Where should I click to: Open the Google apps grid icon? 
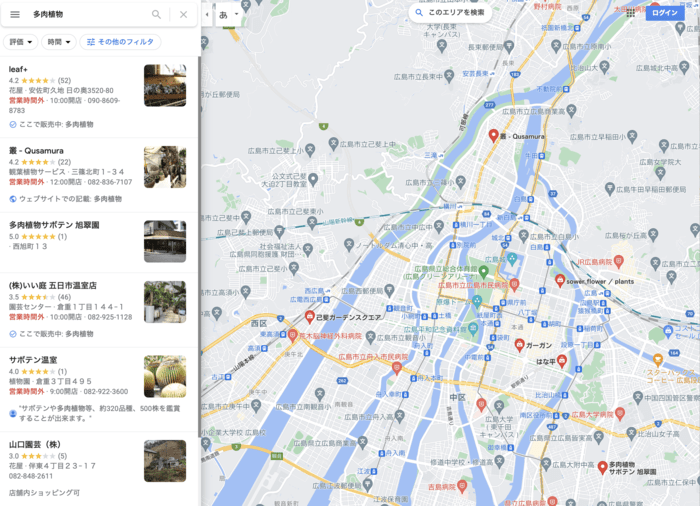[630, 13]
